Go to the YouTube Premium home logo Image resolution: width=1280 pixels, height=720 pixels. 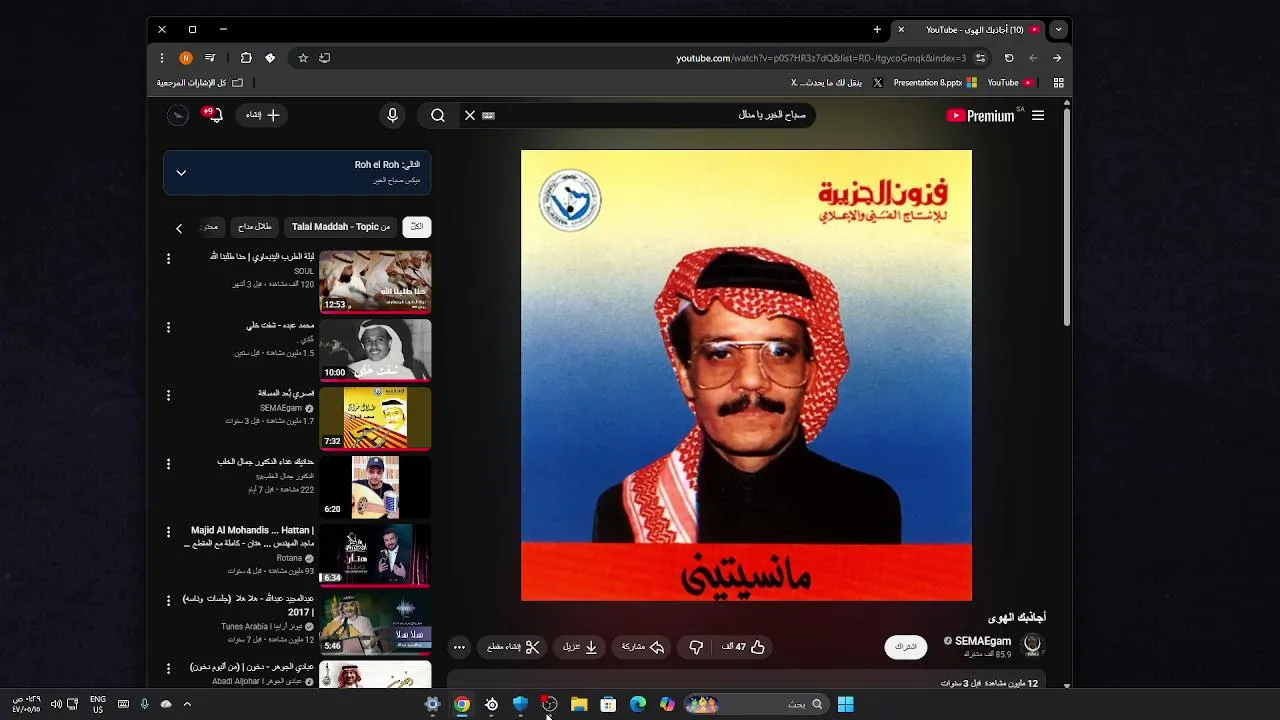[981, 116]
